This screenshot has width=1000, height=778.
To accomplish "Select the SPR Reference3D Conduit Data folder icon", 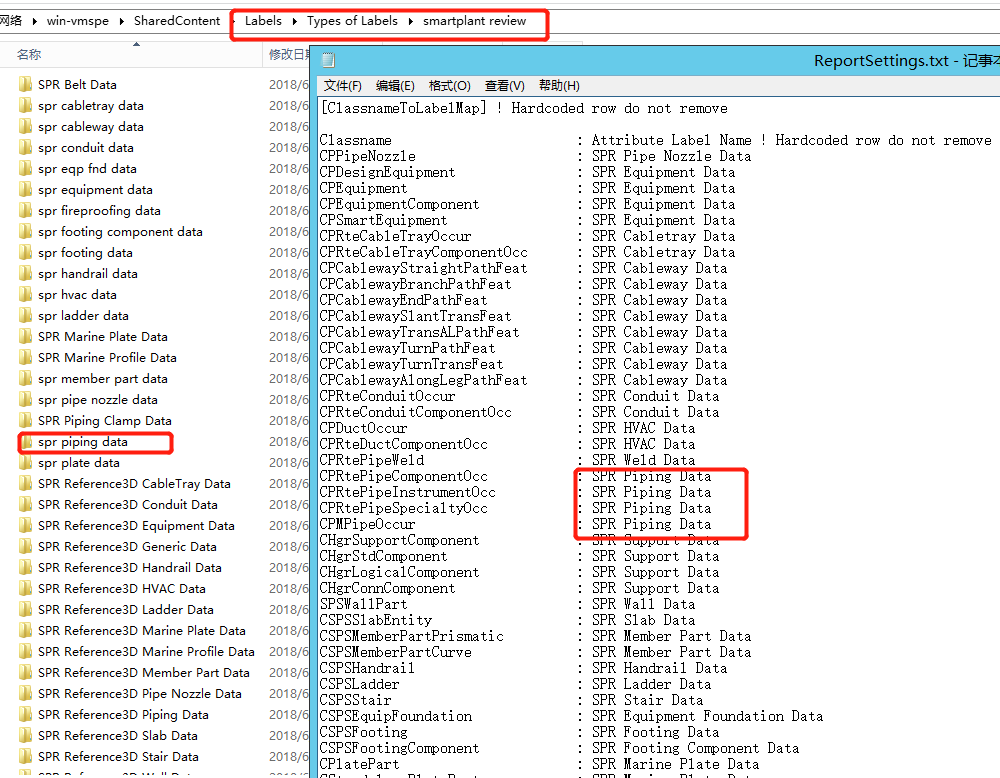I will [26, 505].
